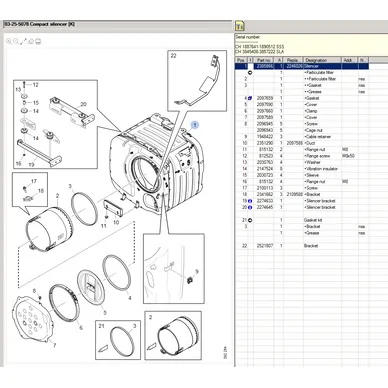Select the Clamp row
Viewport: 388px width, 388px height.
pos(302,111)
